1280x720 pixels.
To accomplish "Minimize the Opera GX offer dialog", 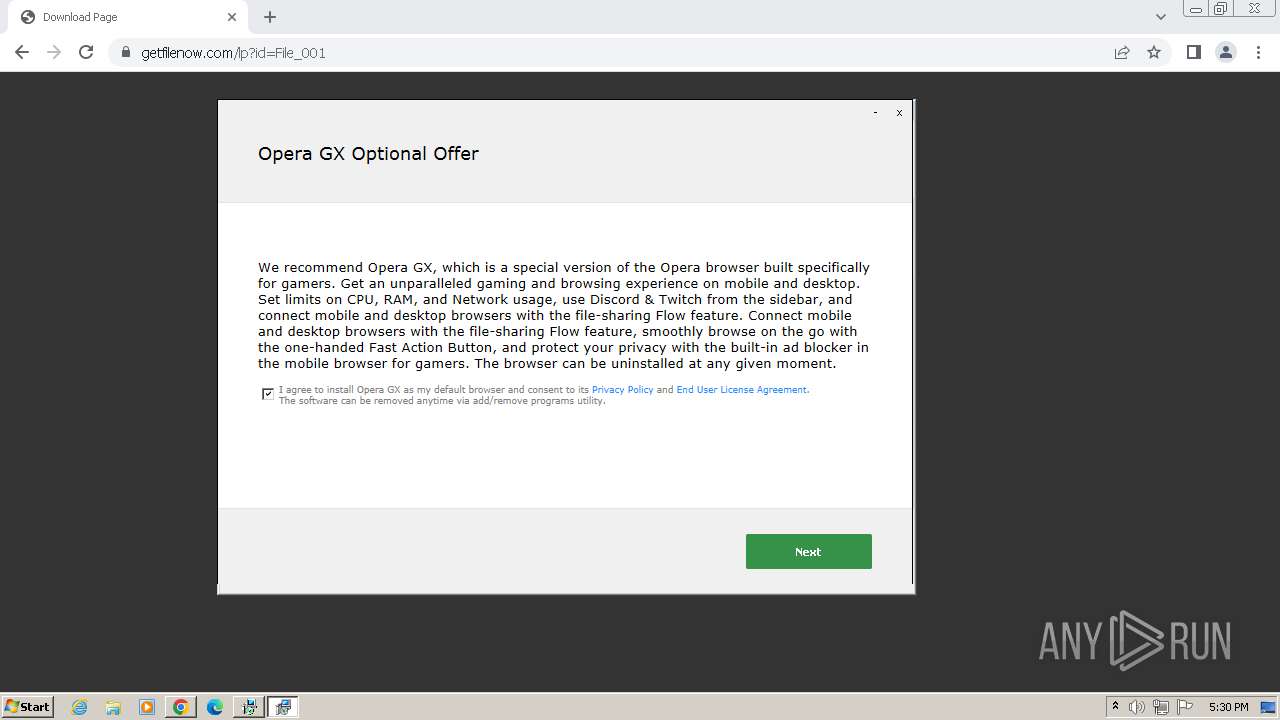I will tap(875, 113).
